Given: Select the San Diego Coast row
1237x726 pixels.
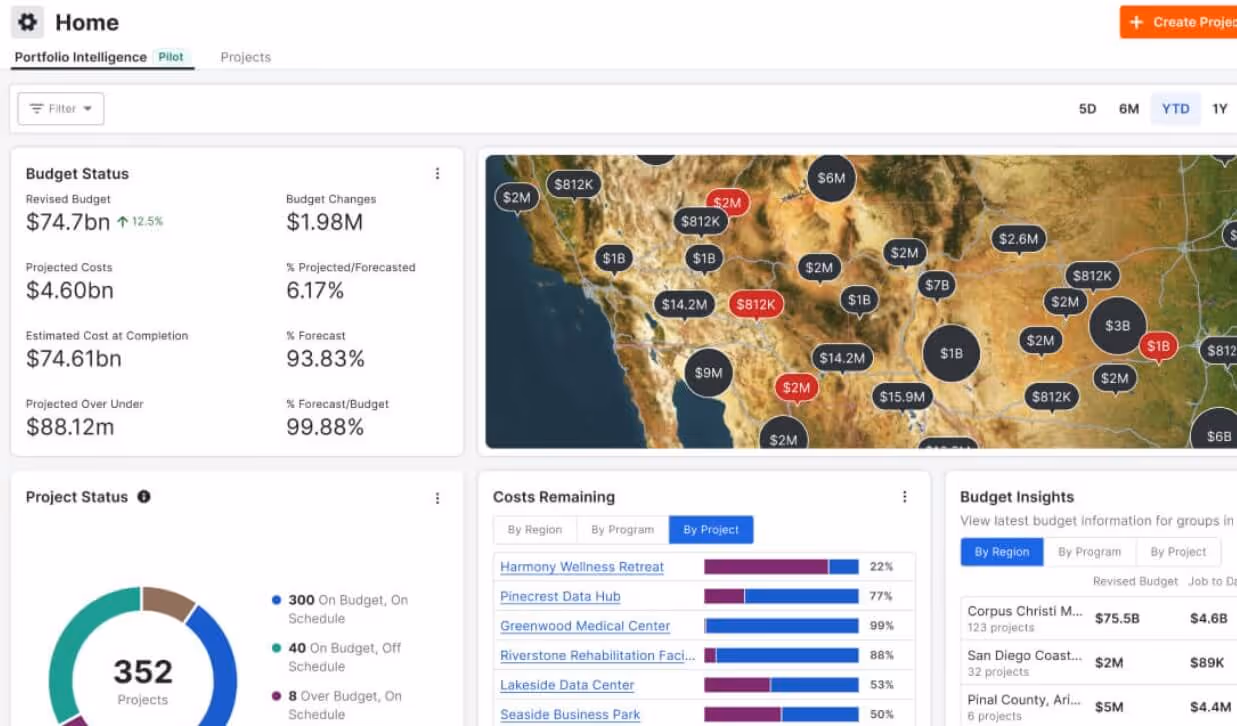Looking at the screenshot, I should click(x=1099, y=663).
